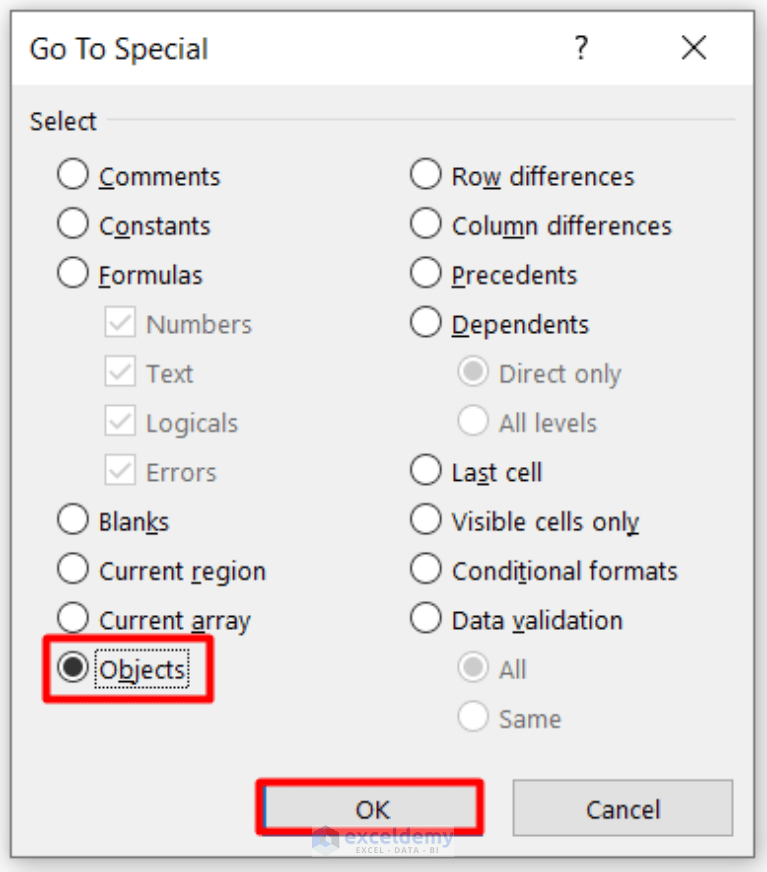
Task: Select Visible cells only
Action: [425, 519]
